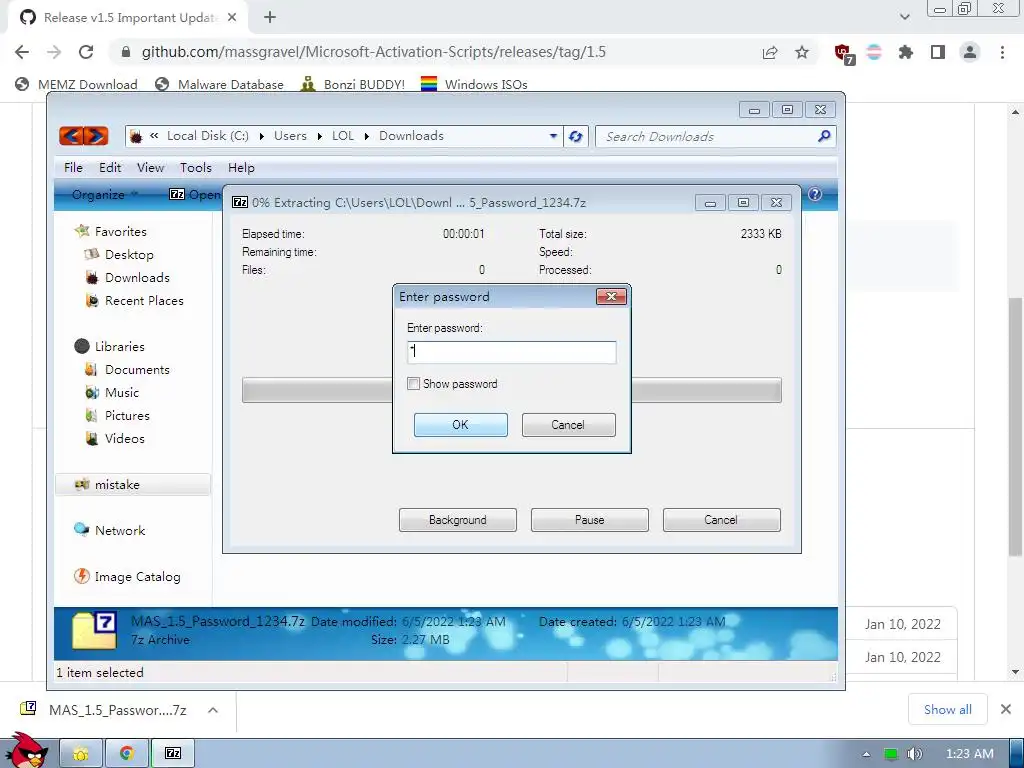Open the Edit menu in Explorer
This screenshot has width=1024, height=768.
(110, 168)
